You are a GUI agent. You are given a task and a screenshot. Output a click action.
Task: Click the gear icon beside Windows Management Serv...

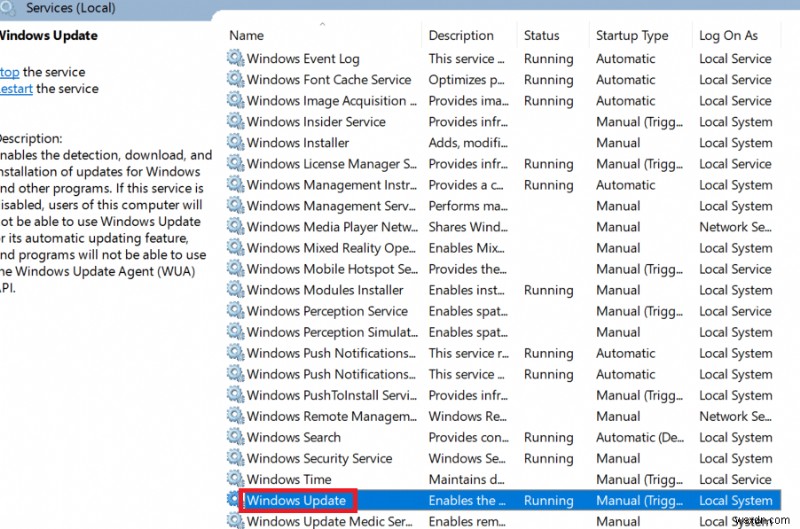pos(235,205)
